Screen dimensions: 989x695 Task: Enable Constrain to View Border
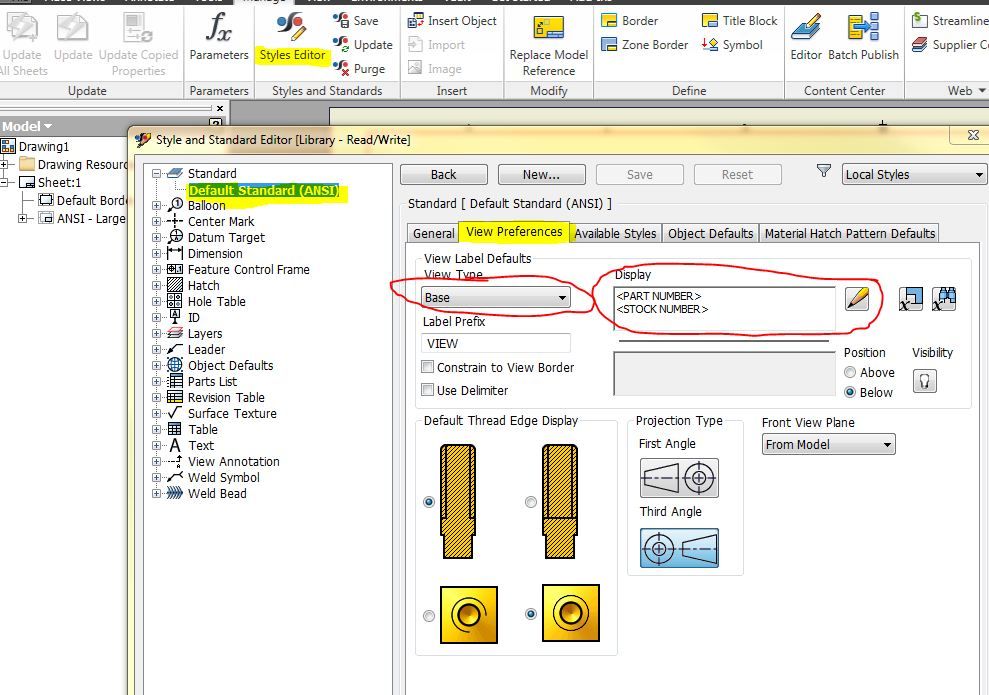428,367
